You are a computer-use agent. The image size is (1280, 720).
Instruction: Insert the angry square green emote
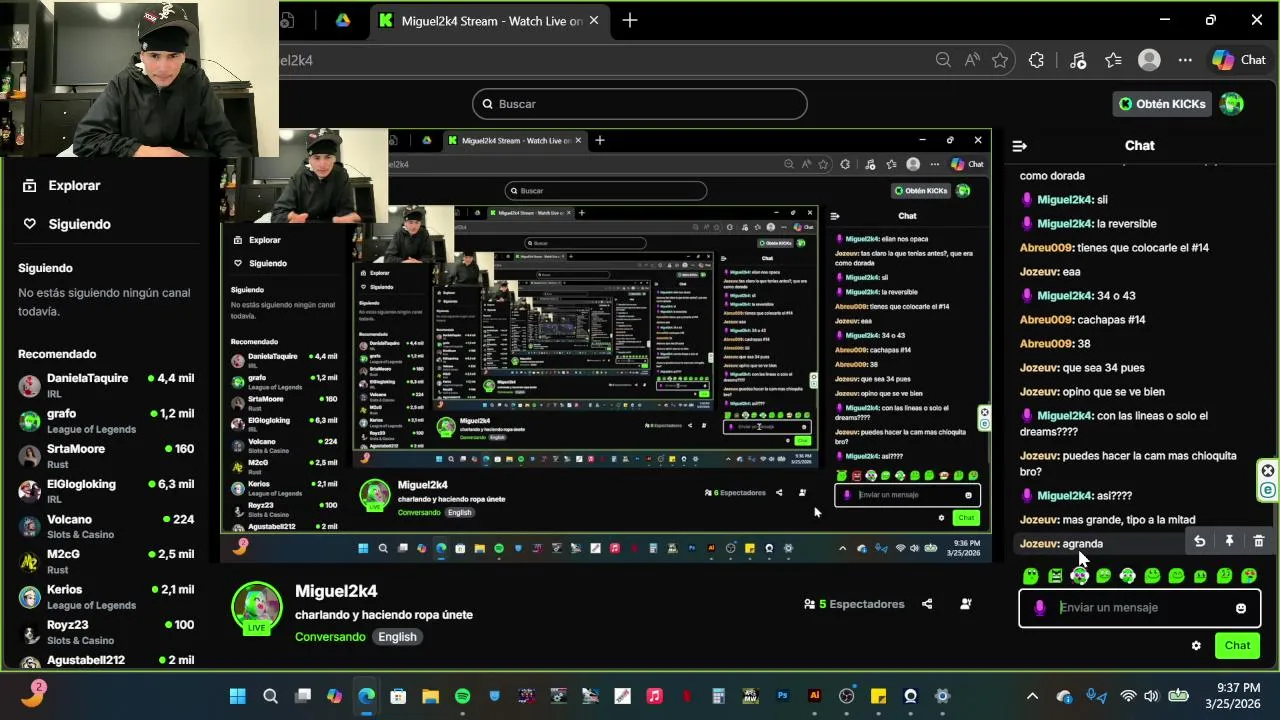click(x=1055, y=576)
